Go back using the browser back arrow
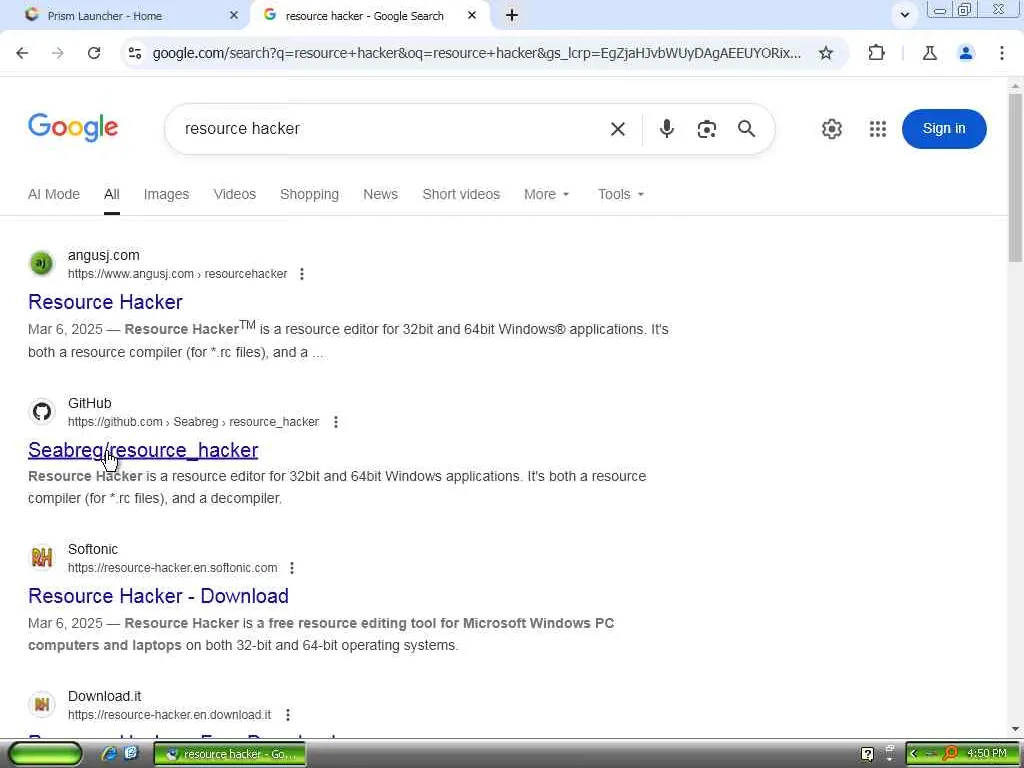1024x768 pixels. point(22,53)
